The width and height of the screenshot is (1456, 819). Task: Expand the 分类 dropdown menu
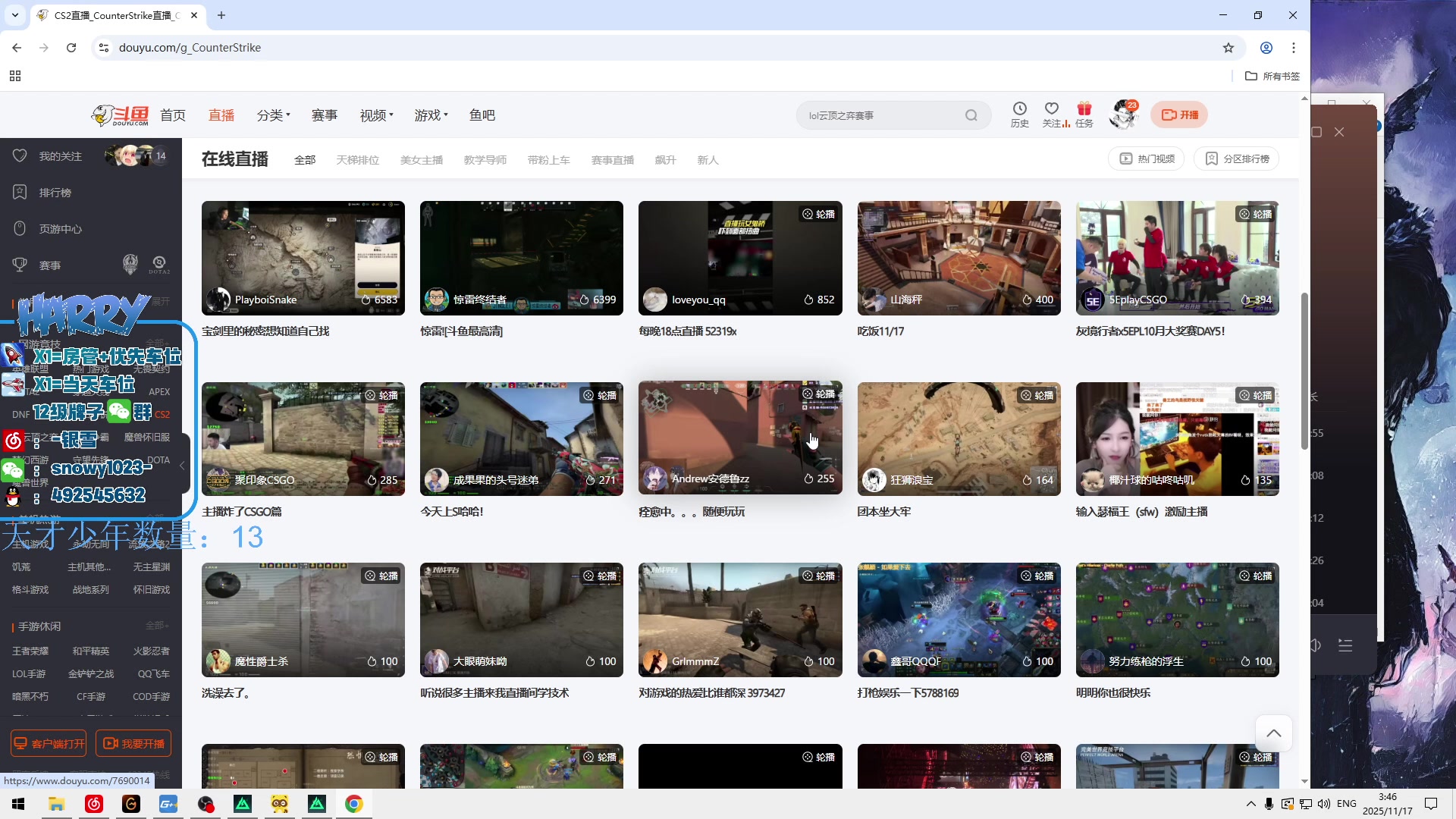pyautogui.click(x=274, y=115)
